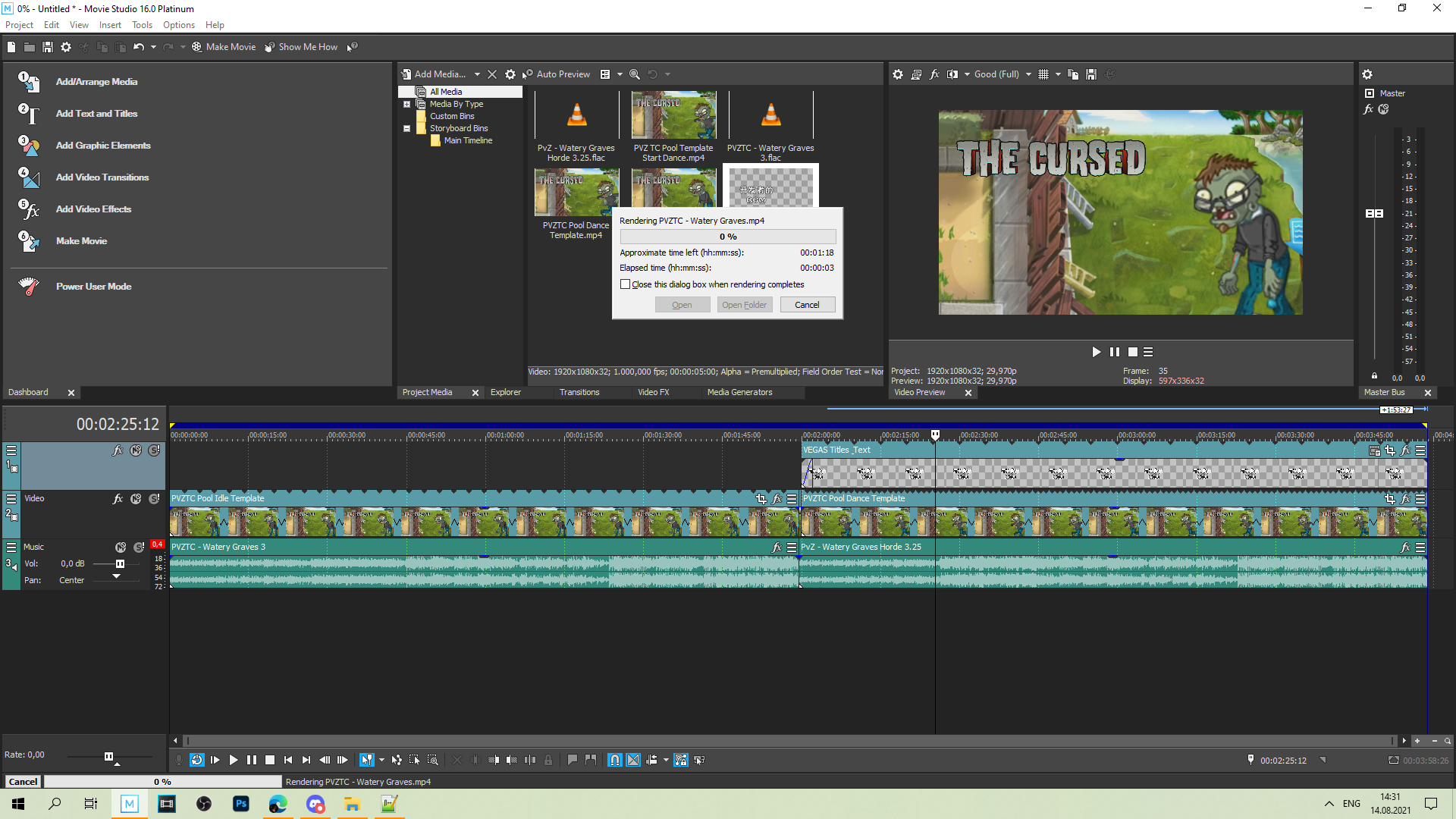
Task: Open the preview quality Good (Full) dropdown
Action: pyautogui.click(x=1028, y=74)
